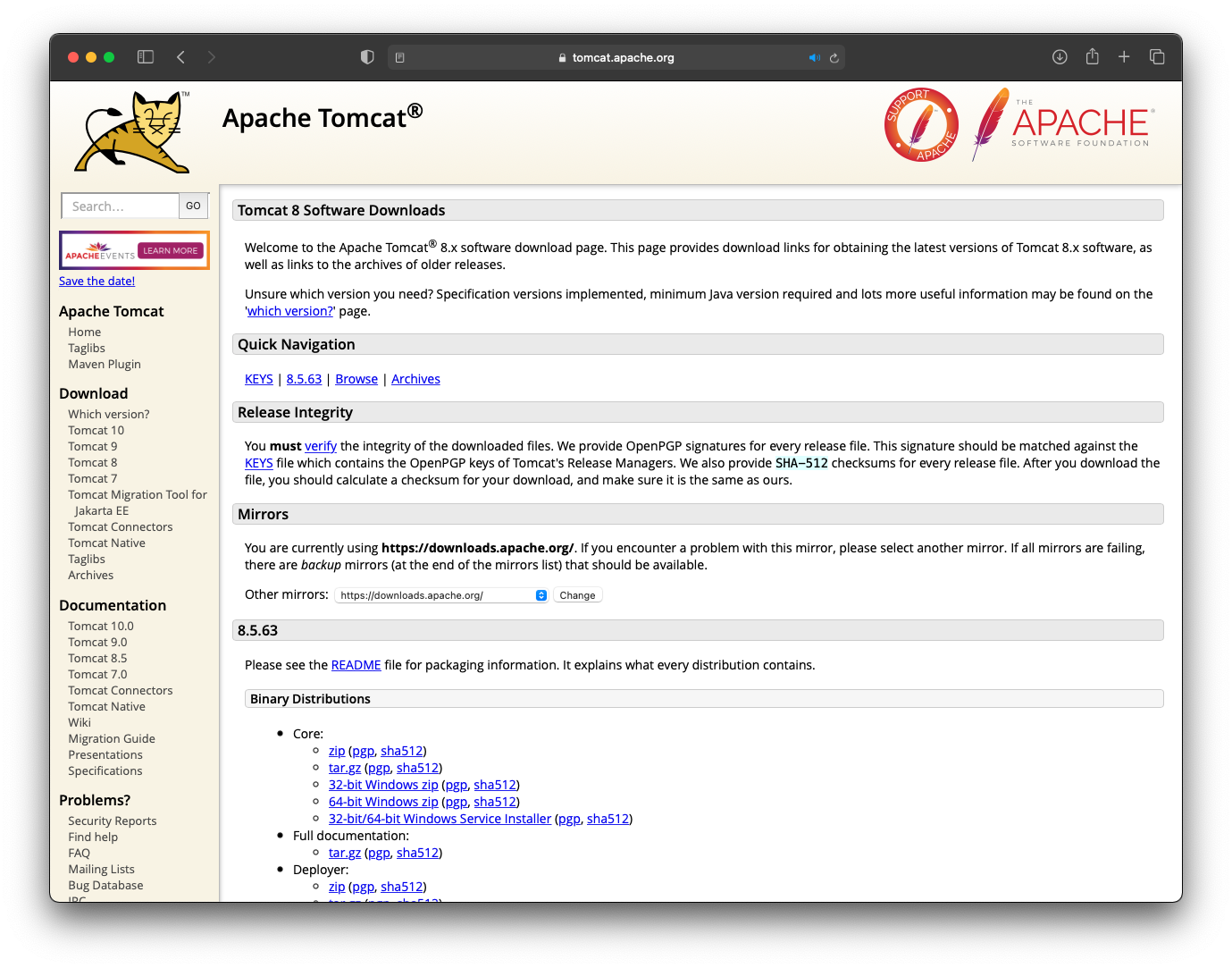This screenshot has width=1232, height=968.
Task: Open the Share icon in toolbar
Action: tap(1092, 56)
